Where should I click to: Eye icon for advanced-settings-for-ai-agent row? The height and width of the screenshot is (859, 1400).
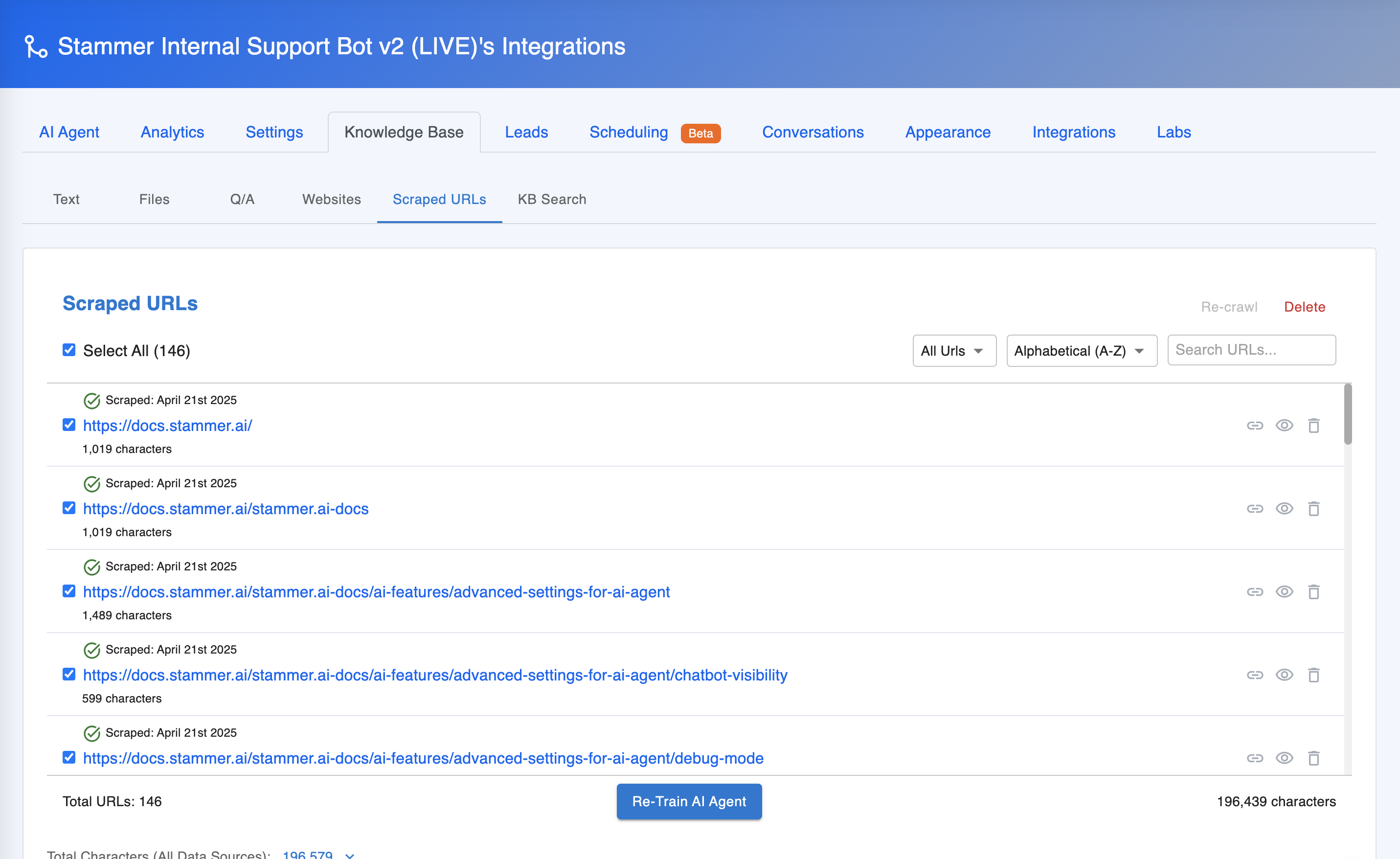click(1284, 592)
